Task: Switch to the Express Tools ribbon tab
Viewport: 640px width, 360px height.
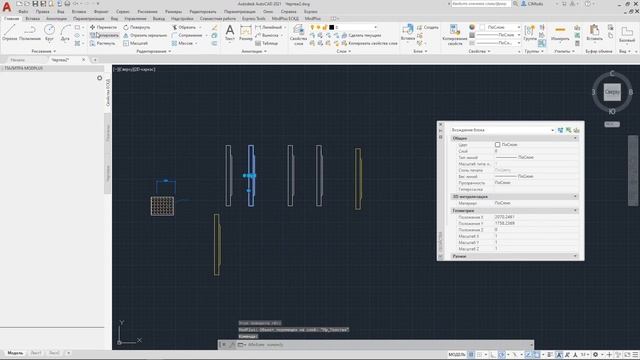Action: (253, 18)
